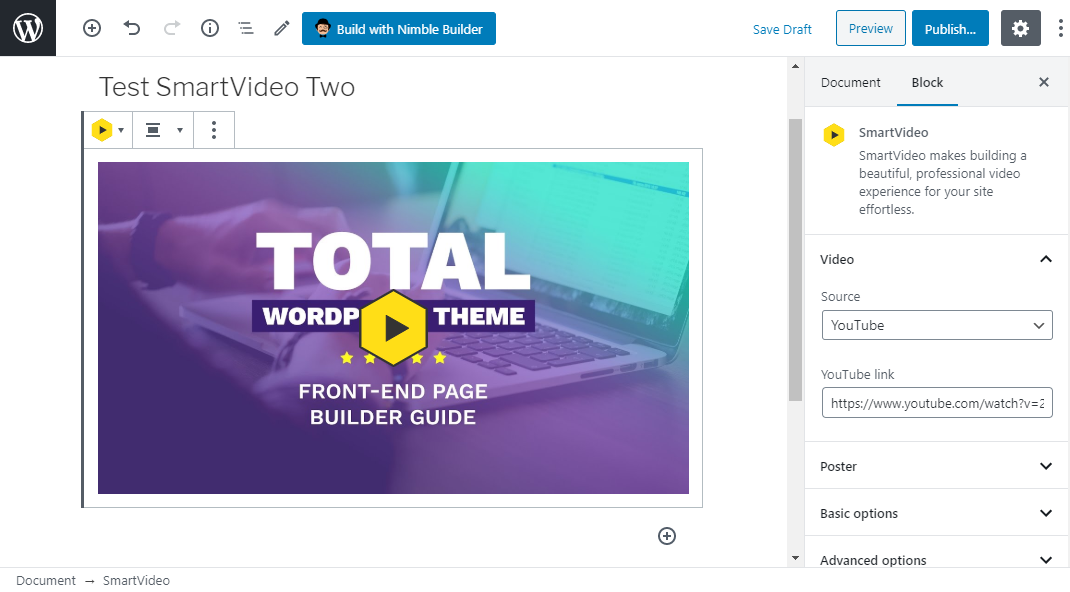
Task: Expand the Advanced options panel
Action: pyautogui.click(x=936, y=560)
